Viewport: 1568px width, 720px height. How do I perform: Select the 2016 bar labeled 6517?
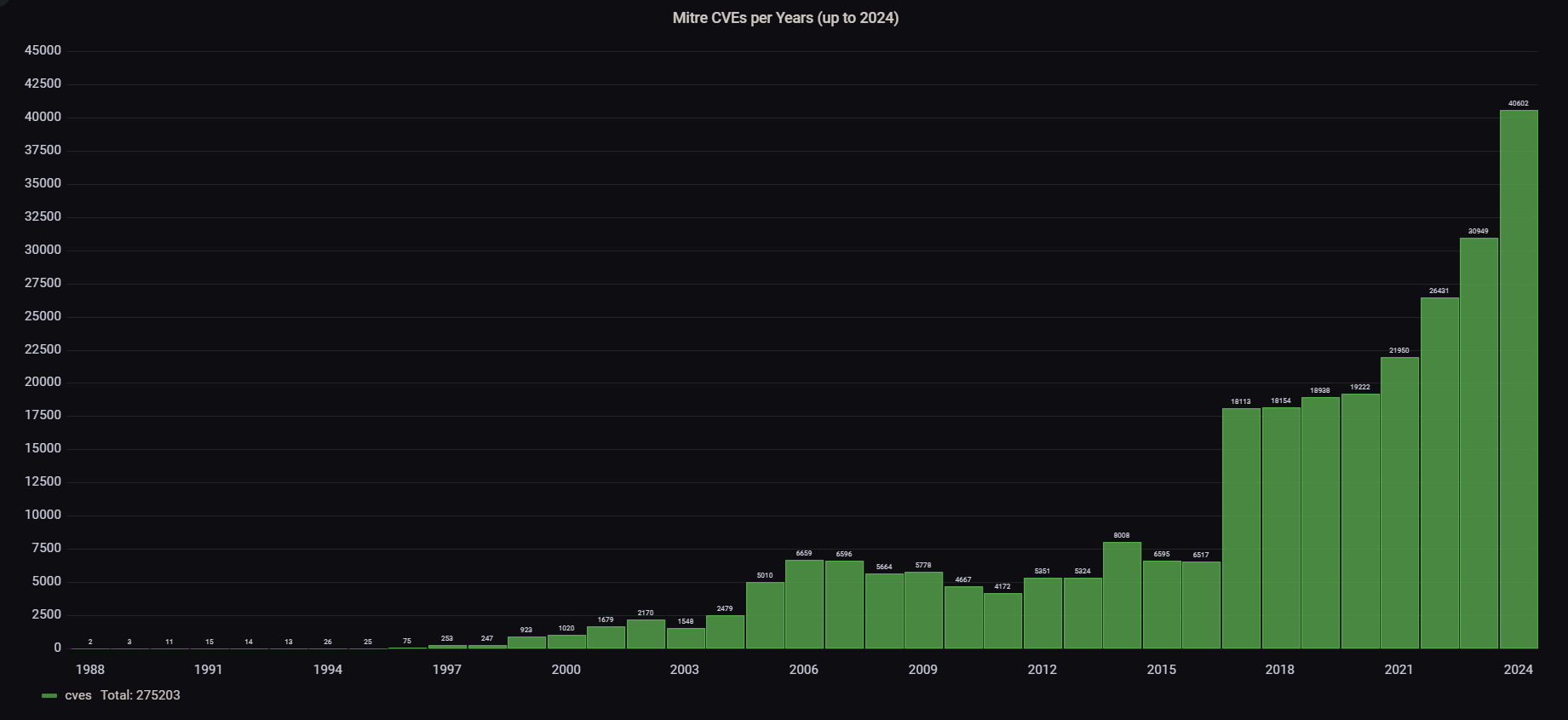[1201, 605]
